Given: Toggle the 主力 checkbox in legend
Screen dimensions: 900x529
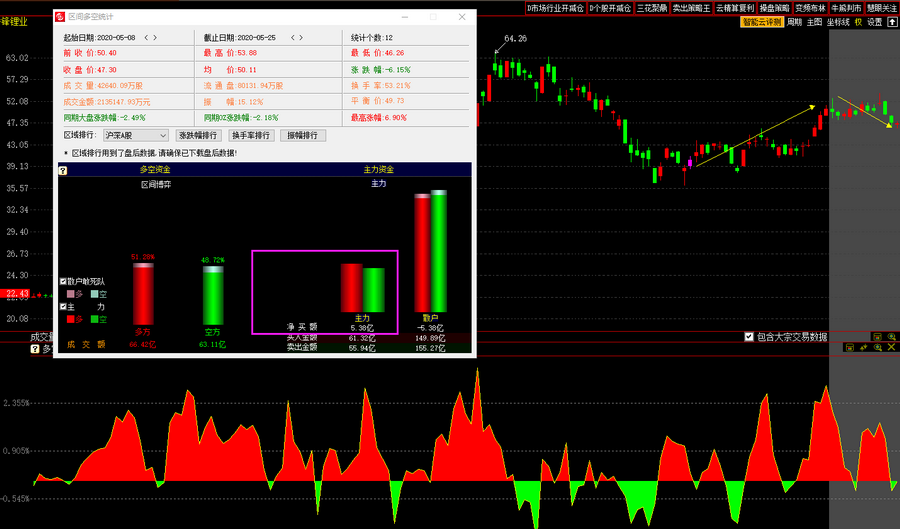Looking at the screenshot, I should pyautogui.click(x=65, y=307).
